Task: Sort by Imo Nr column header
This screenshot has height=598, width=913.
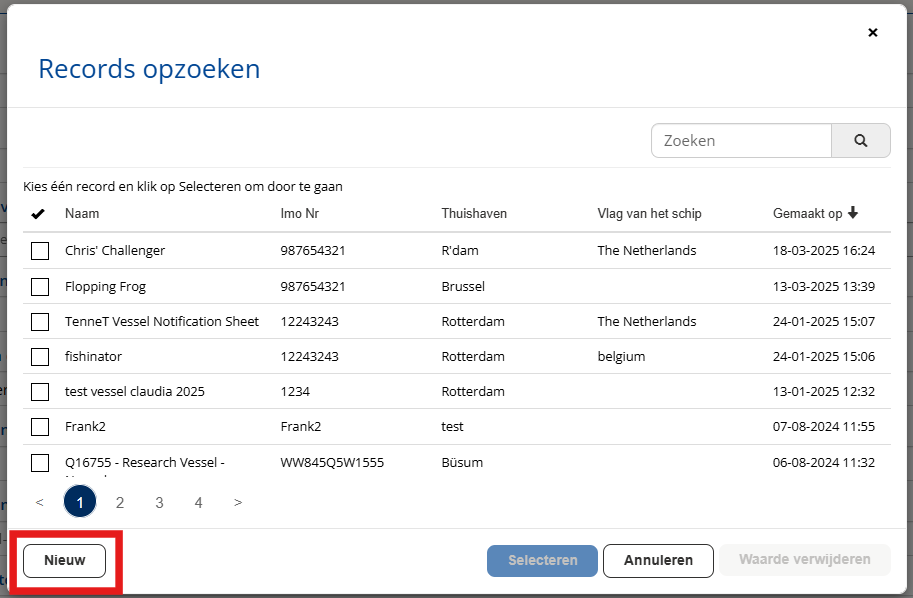Action: (x=301, y=214)
